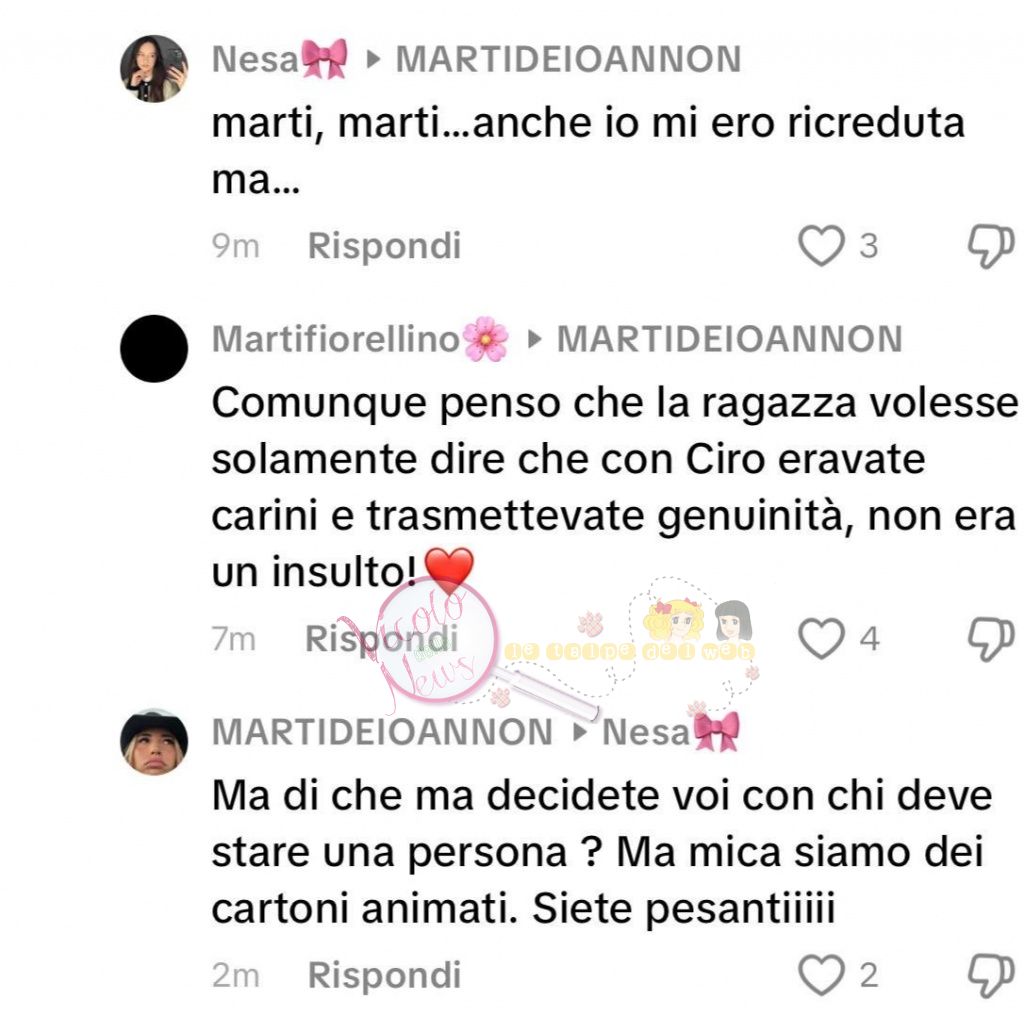1024x1015 pixels.
Task: Click the Vicolo delle News watermark logo
Action: pos(428,641)
